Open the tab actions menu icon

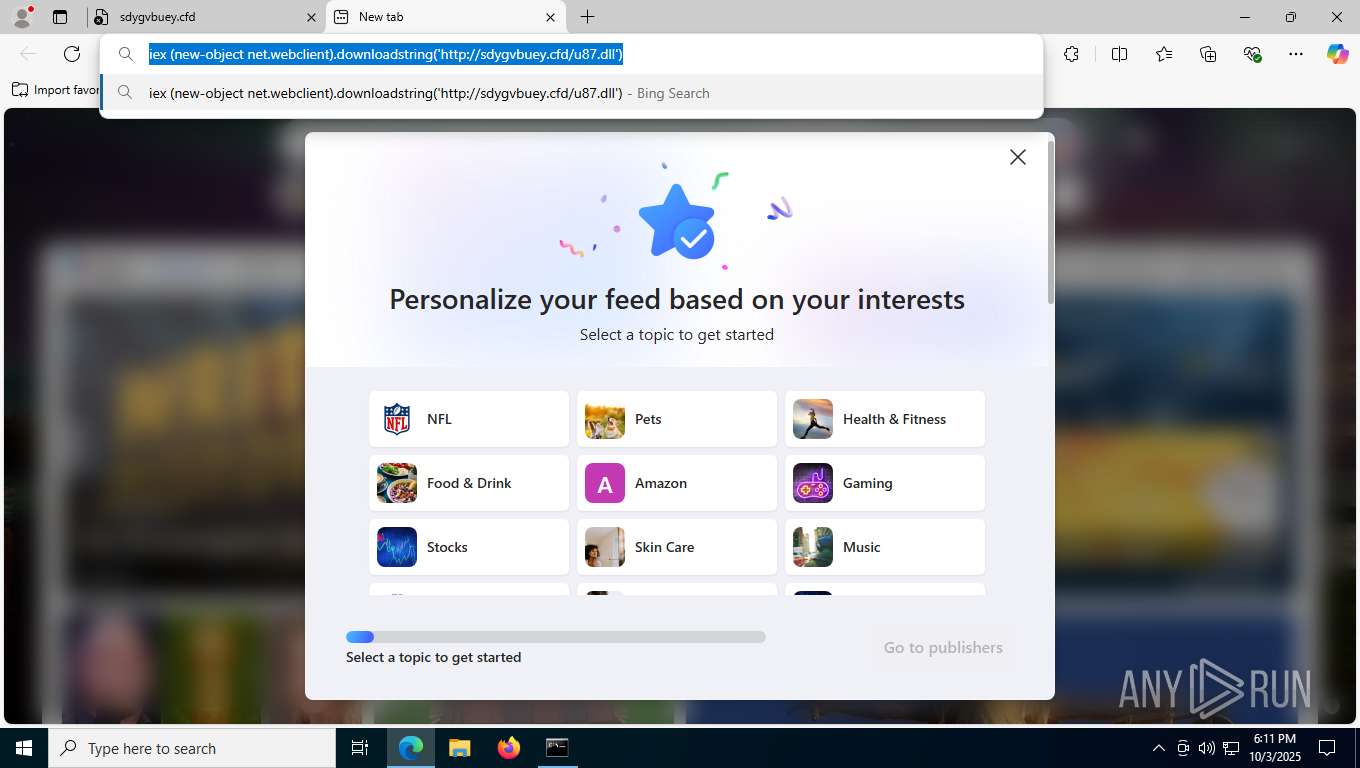coord(60,17)
